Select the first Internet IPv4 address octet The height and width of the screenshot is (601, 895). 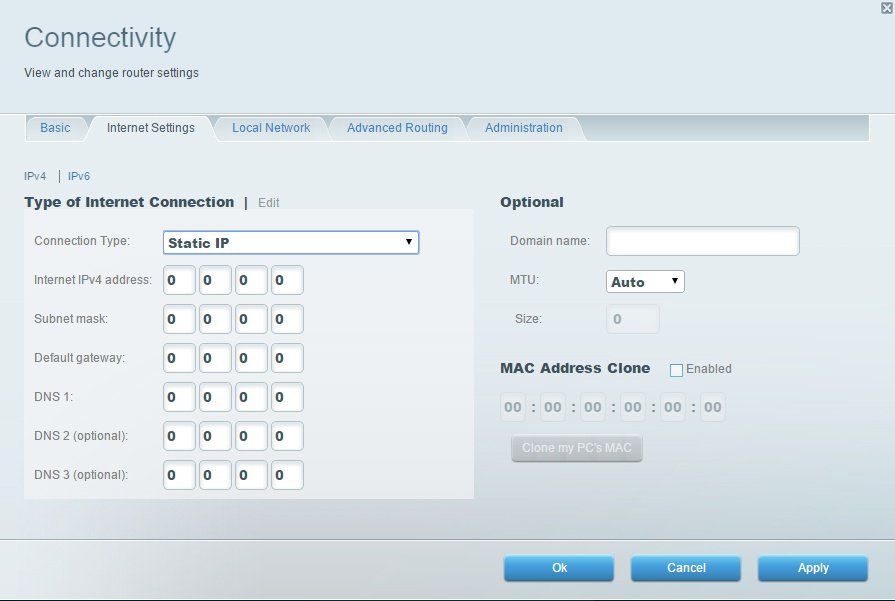click(x=179, y=280)
